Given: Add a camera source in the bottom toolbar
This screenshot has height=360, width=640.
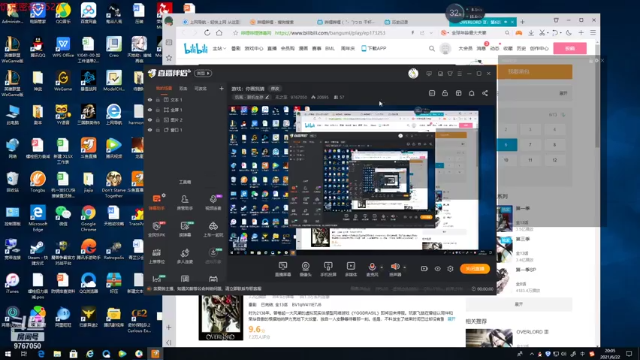Looking at the screenshot, I should coord(305,269).
